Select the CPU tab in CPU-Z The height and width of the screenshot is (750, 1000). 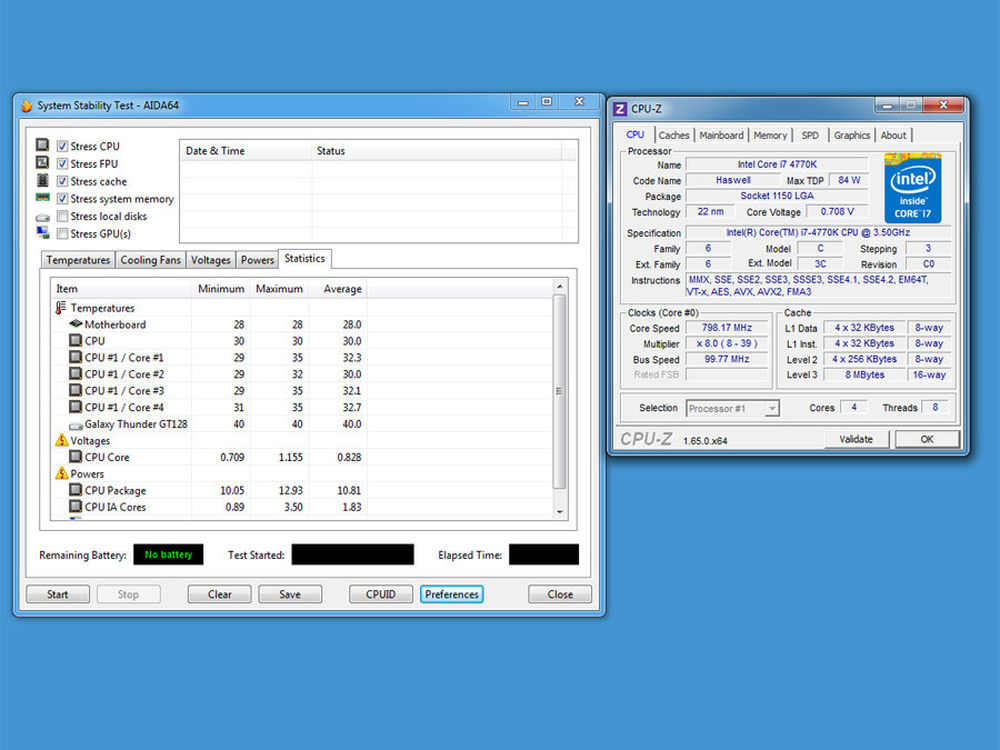pos(635,135)
